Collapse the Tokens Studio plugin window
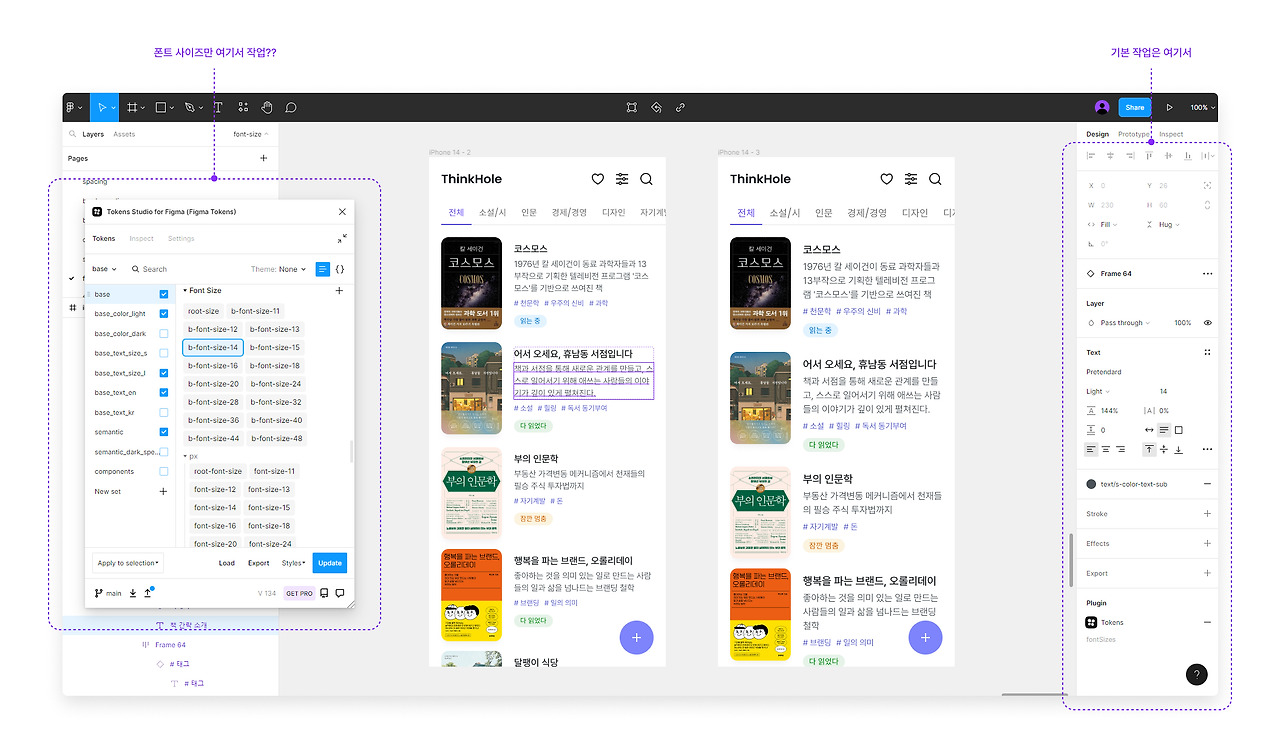1280x751 pixels. tap(342, 239)
